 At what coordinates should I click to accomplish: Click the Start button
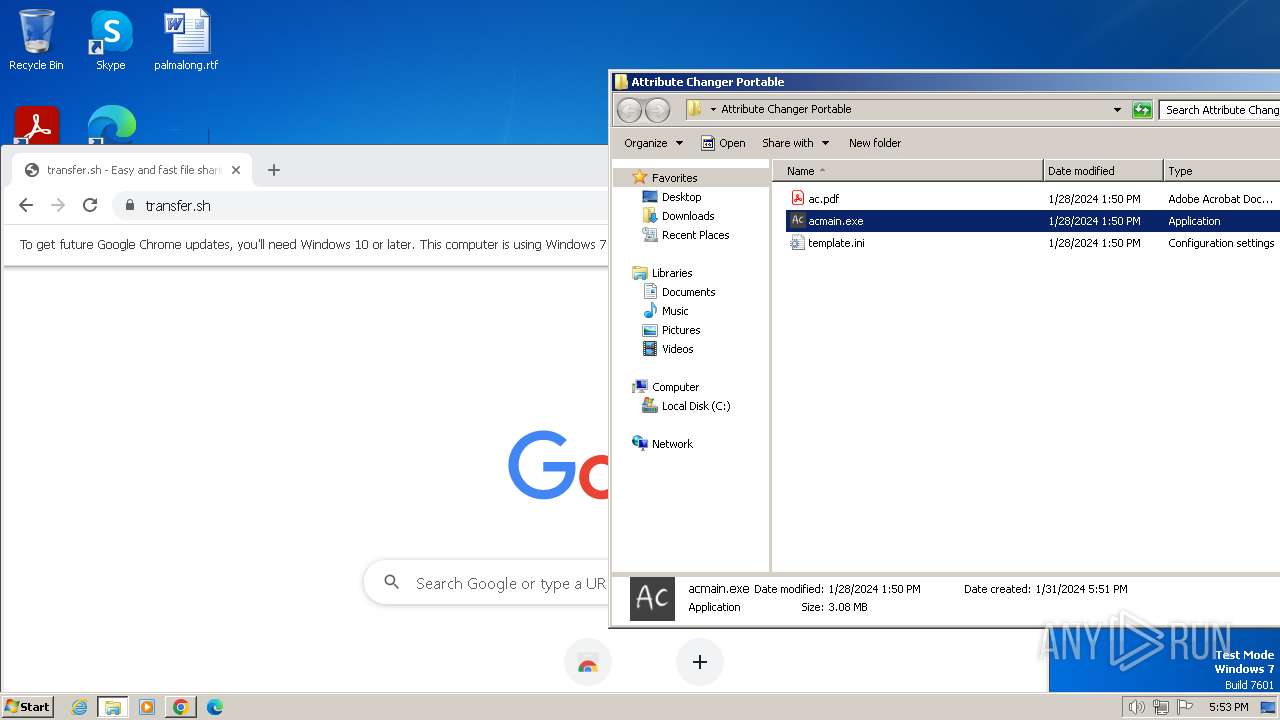pyautogui.click(x=28, y=706)
